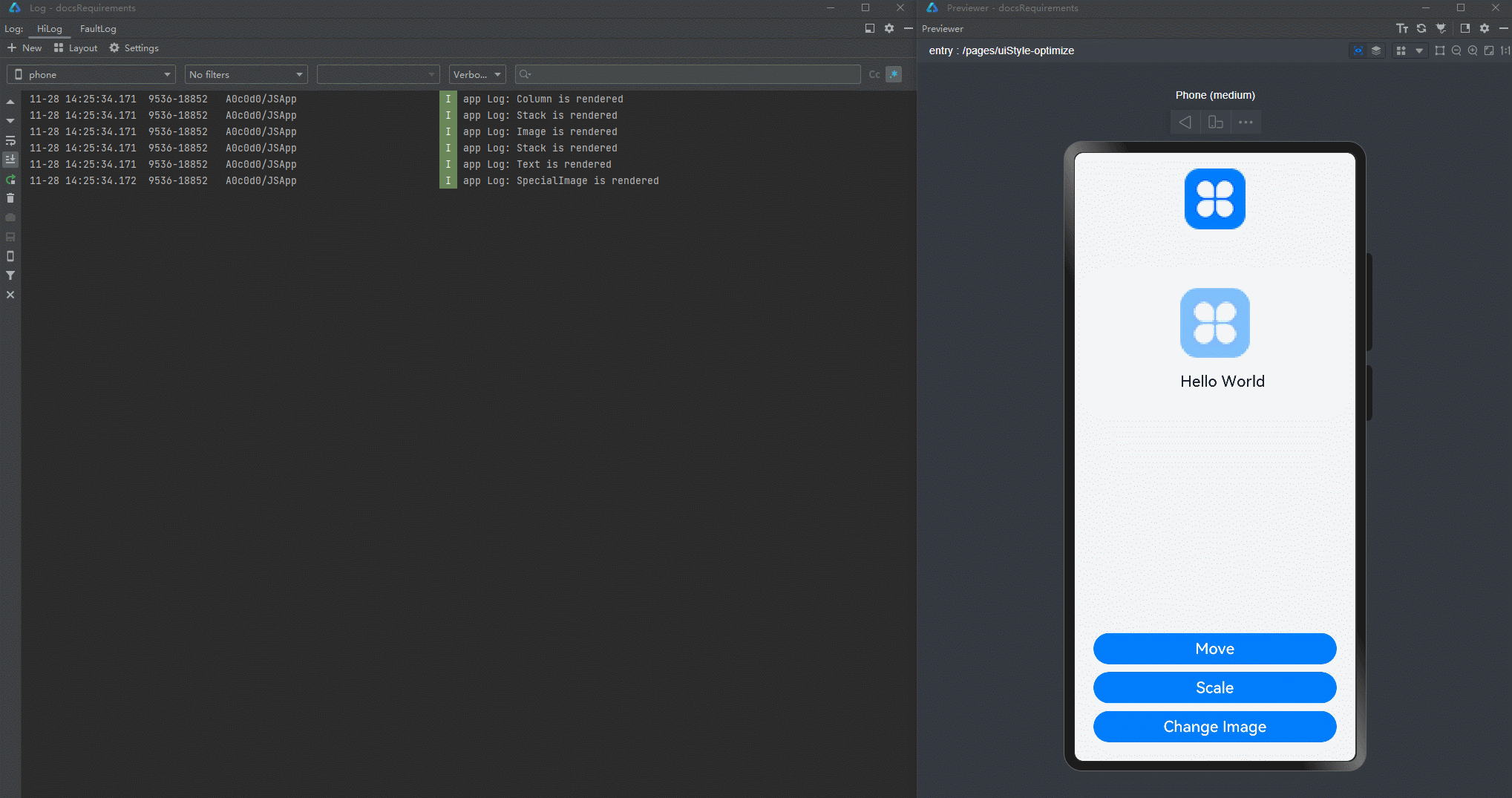Switch to the FaultLog tab
This screenshot has height=798, width=1512.
[98, 29]
